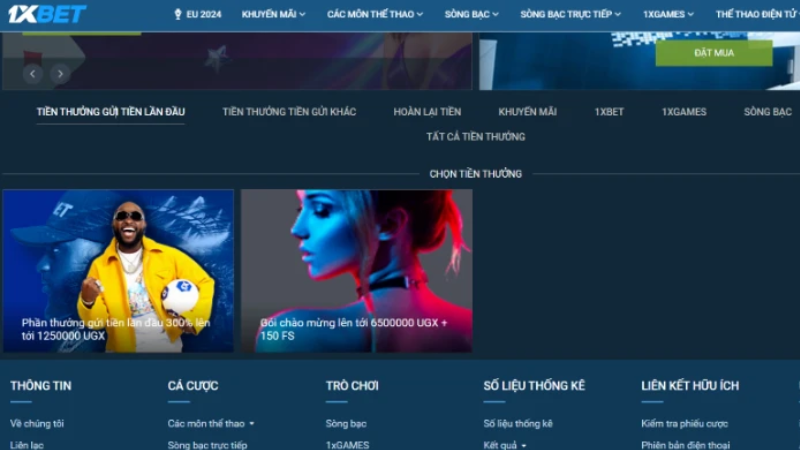Open Về chúng tôi footer link
The height and width of the screenshot is (450, 800).
37,423
